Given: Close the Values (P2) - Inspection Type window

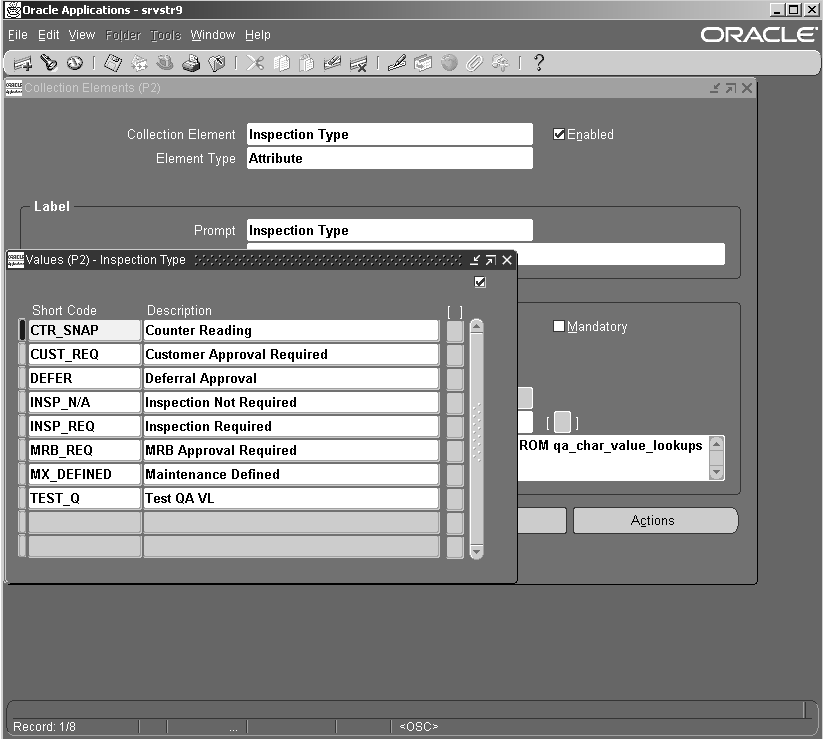Looking at the screenshot, I should click(x=507, y=260).
